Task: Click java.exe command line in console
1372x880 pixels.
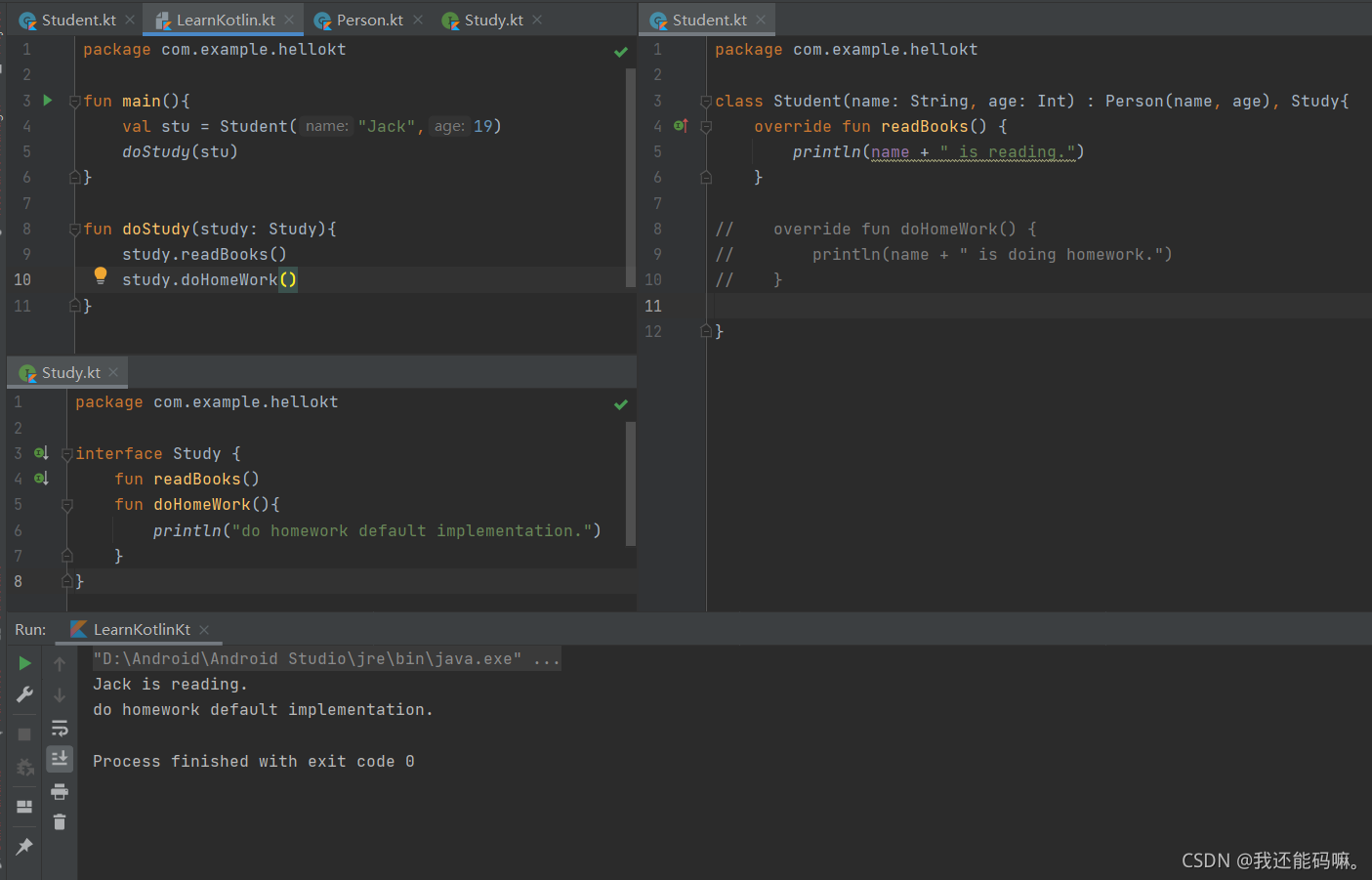Action: coord(326,659)
